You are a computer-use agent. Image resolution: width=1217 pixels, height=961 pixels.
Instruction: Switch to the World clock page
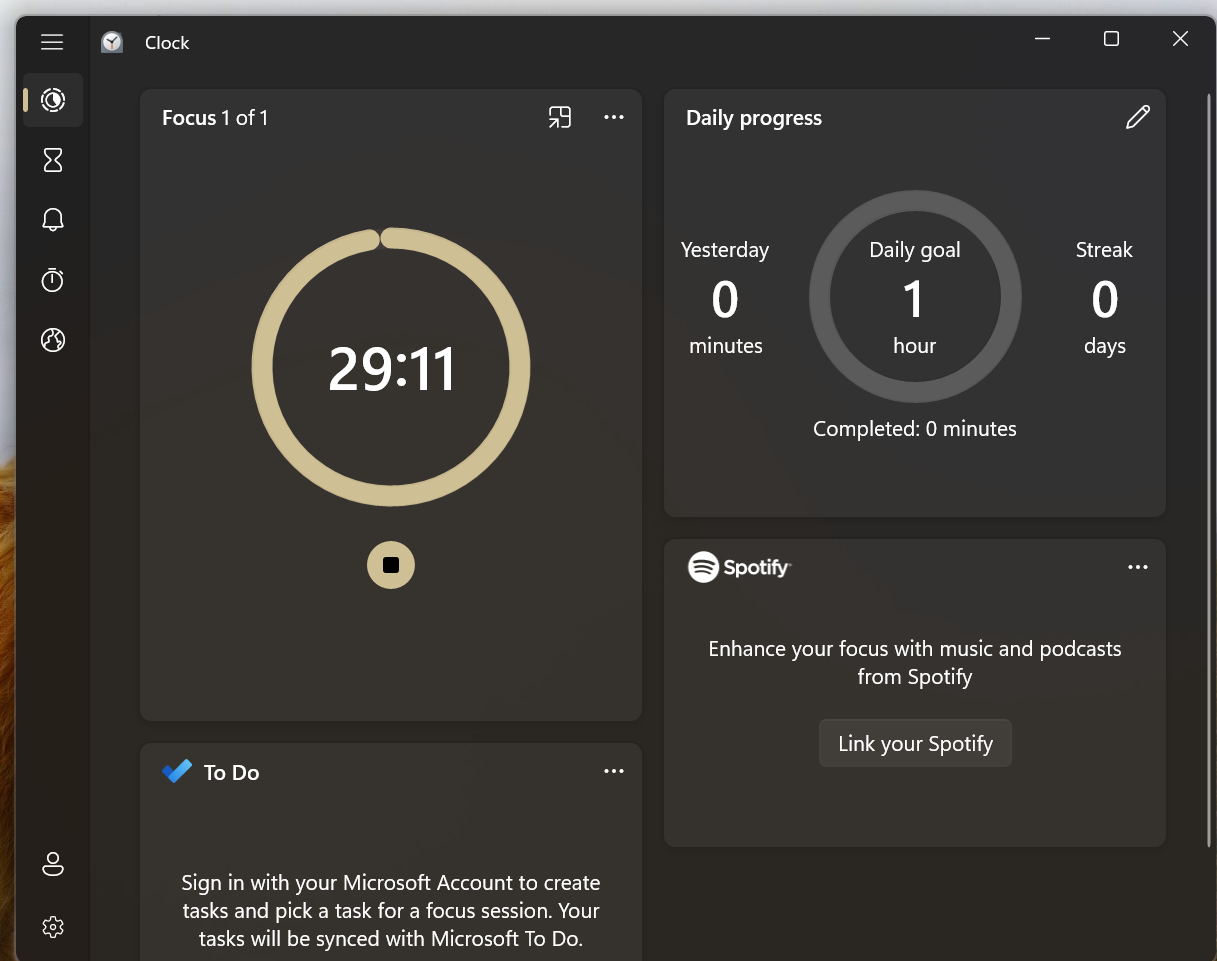pyautogui.click(x=53, y=341)
